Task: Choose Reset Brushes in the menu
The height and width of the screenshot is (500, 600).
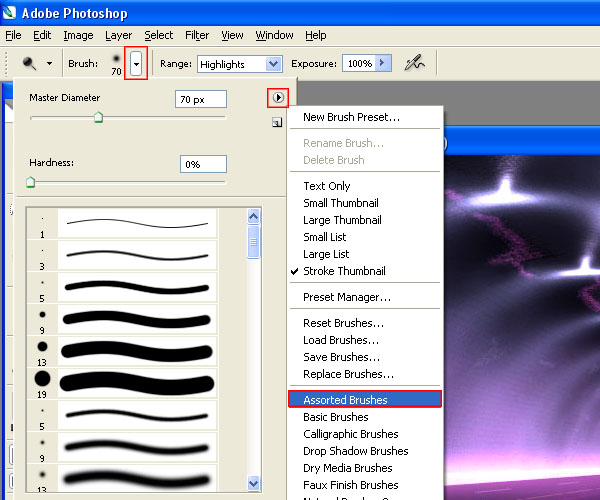Action: pyautogui.click(x=365, y=323)
